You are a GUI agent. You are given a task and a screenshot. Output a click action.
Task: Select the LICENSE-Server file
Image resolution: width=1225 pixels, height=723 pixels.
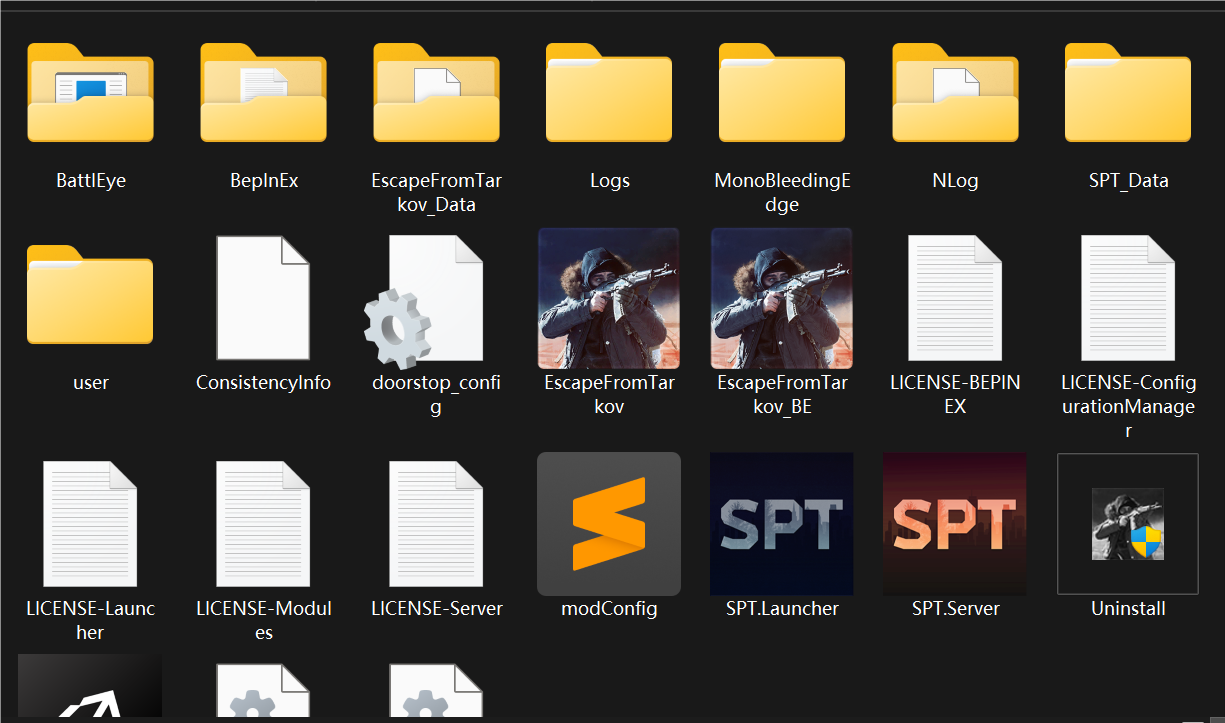pyautogui.click(x=436, y=524)
